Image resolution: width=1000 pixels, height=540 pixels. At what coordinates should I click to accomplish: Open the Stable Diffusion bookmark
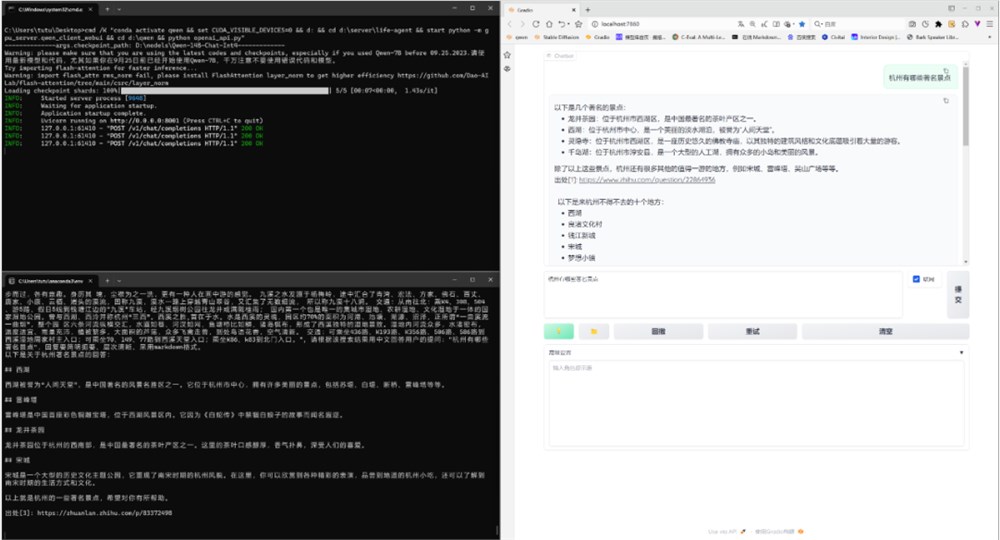pyautogui.click(x=557, y=37)
